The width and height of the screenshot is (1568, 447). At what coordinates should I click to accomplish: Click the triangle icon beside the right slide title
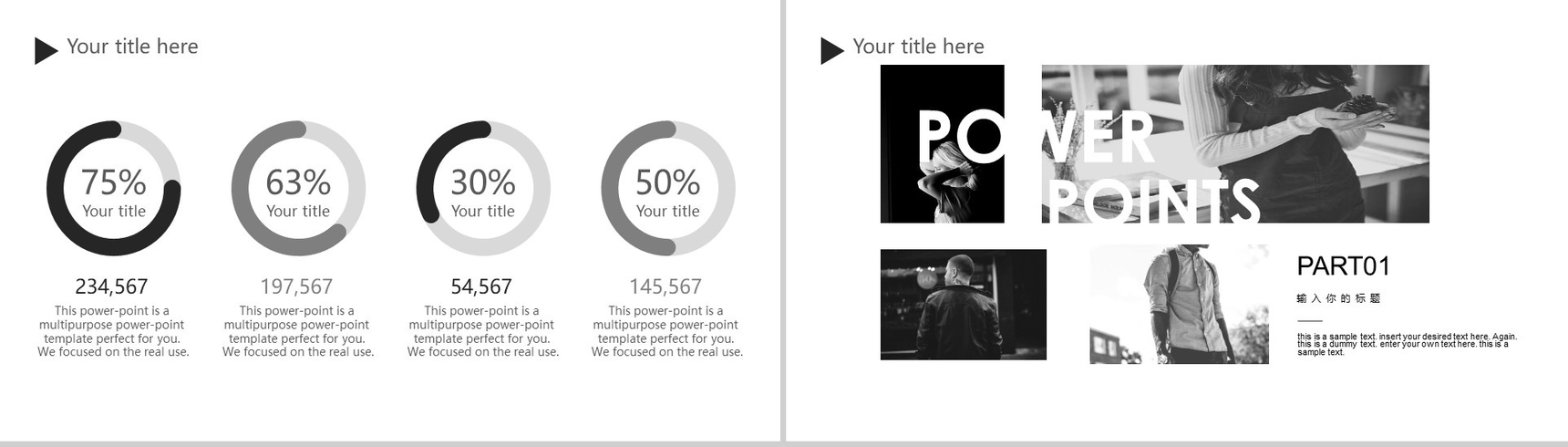click(x=831, y=51)
